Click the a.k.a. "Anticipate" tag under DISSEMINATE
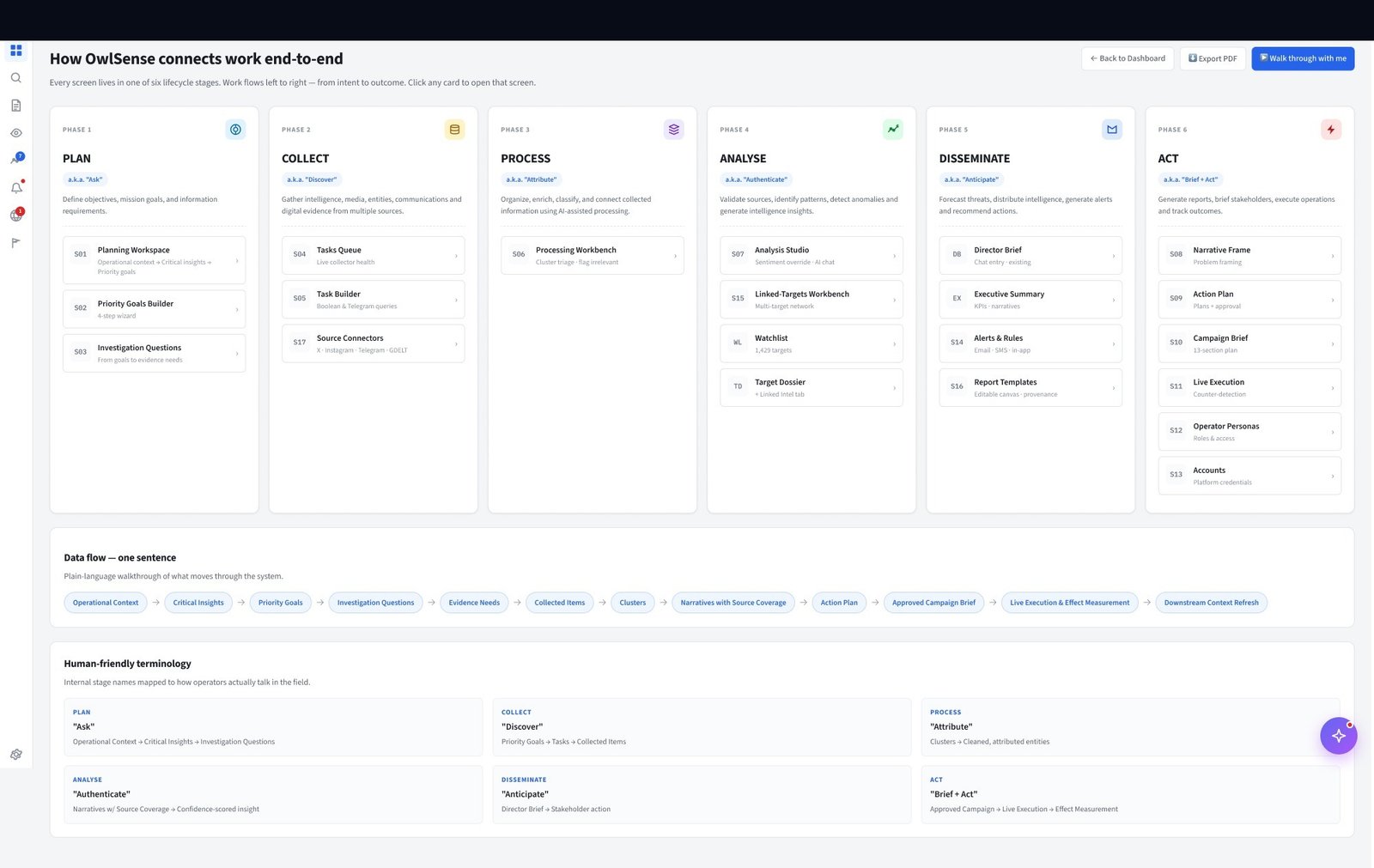Image resolution: width=1374 pixels, height=868 pixels. [971, 179]
